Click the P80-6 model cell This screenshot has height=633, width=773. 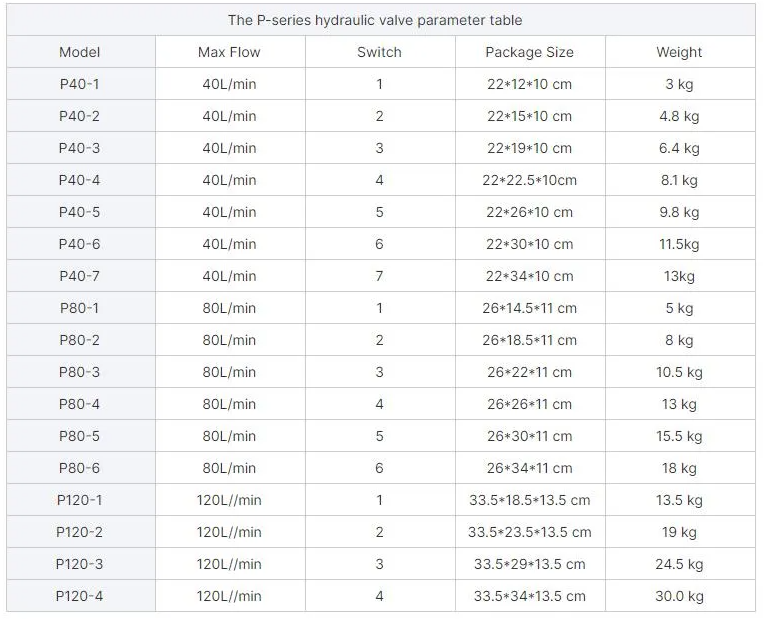(80, 468)
